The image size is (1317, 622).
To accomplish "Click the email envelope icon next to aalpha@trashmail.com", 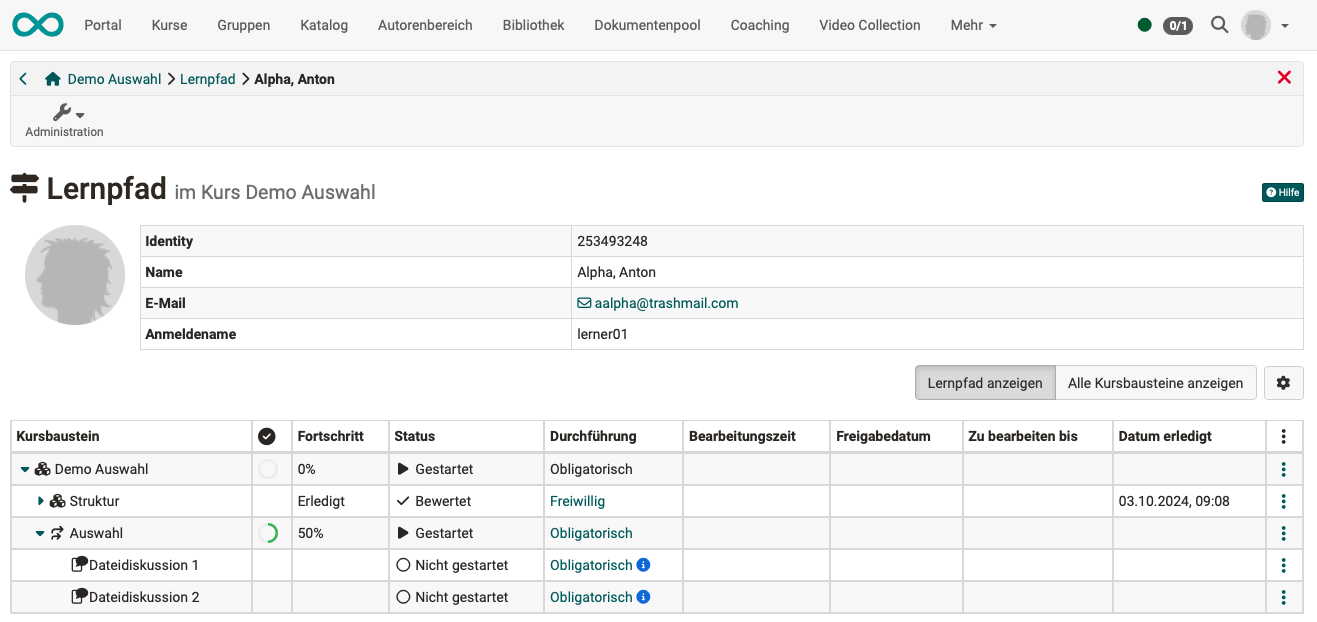I will [x=587, y=302].
